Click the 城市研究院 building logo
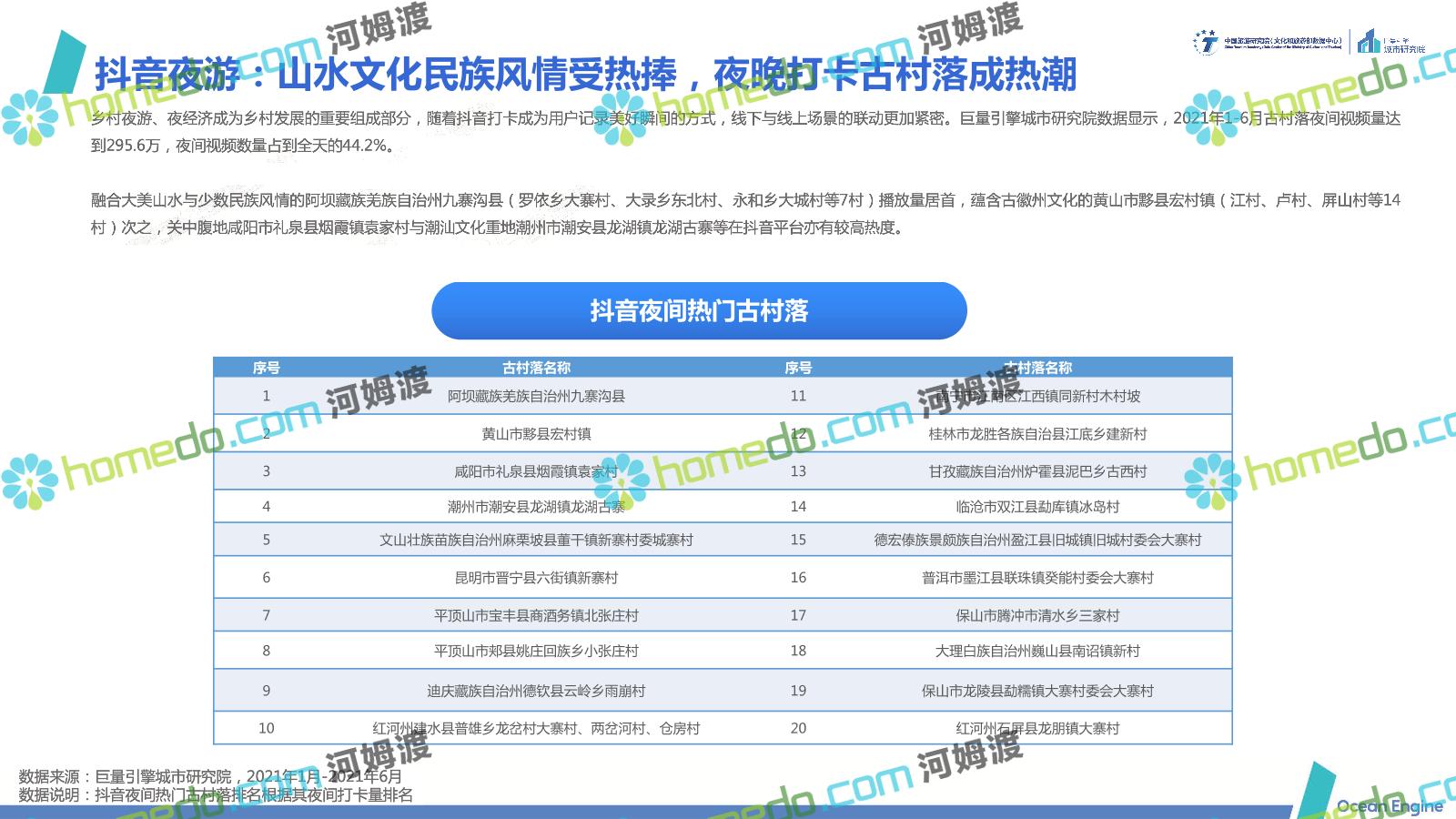Screen dimensions: 1456x819 tap(1390, 42)
